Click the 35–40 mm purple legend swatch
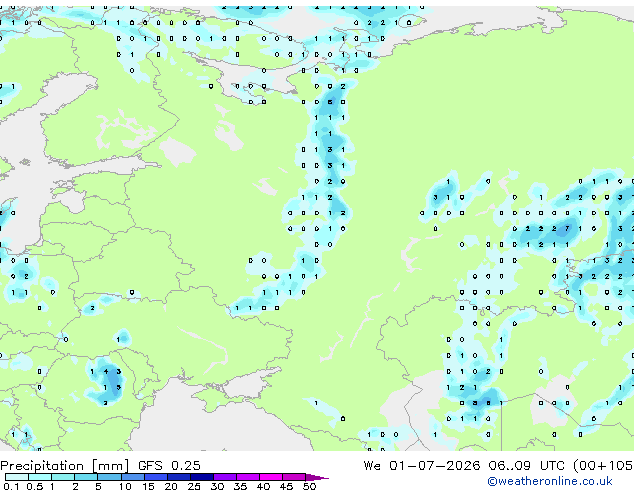This screenshot has height=490, width=634. pyautogui.click(x=247, y=477)
